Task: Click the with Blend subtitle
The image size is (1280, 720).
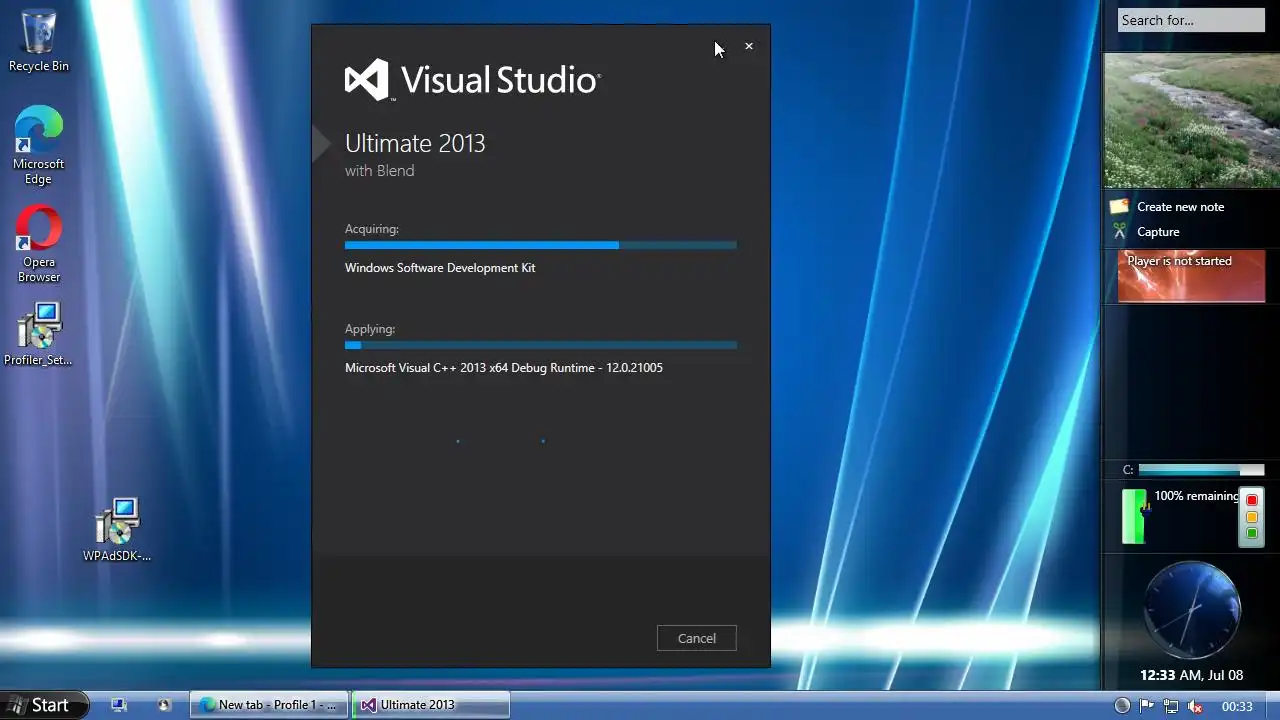Action: click(x=379, y=171)
